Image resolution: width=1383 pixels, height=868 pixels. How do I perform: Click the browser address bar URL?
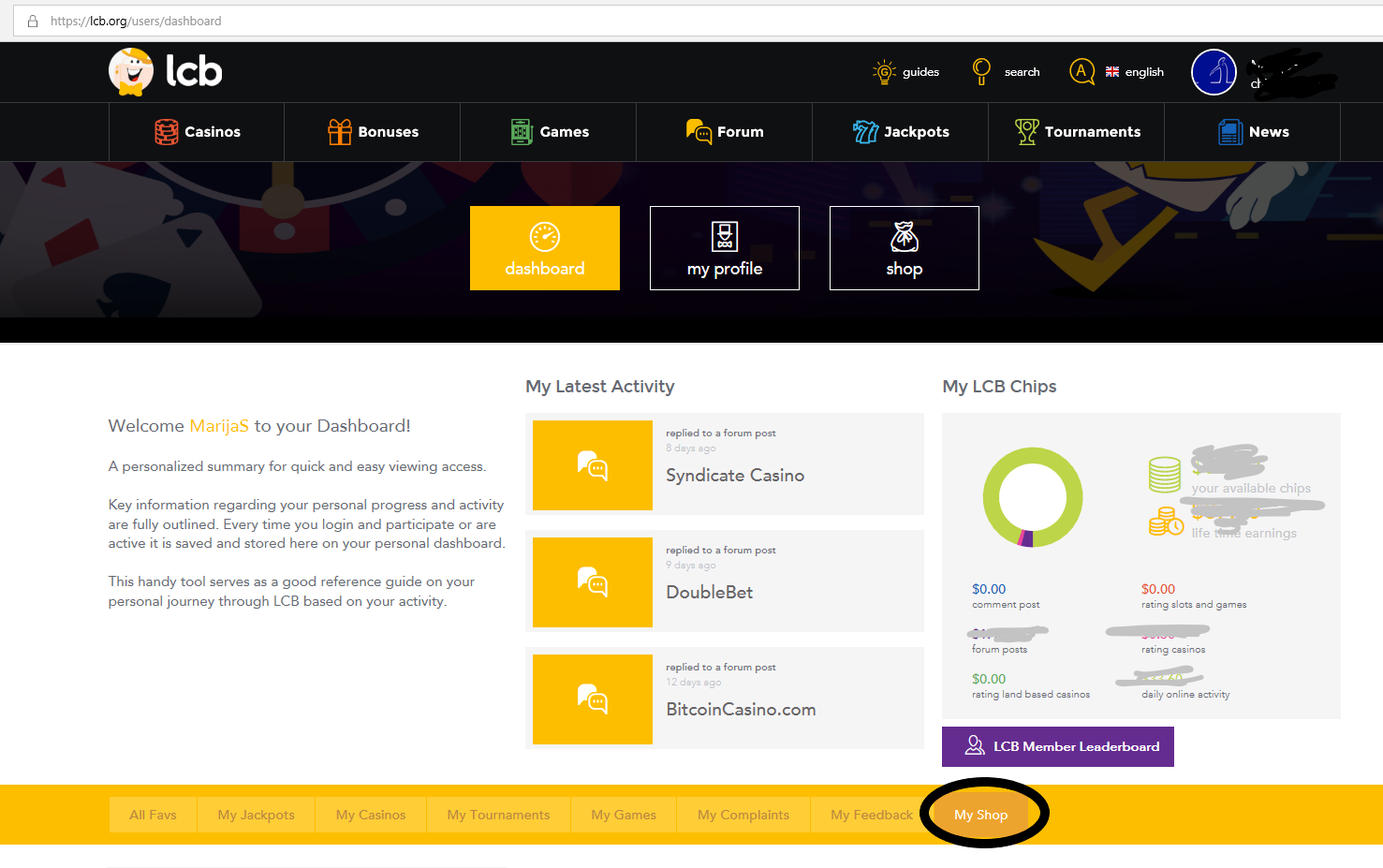click(136, 21)
